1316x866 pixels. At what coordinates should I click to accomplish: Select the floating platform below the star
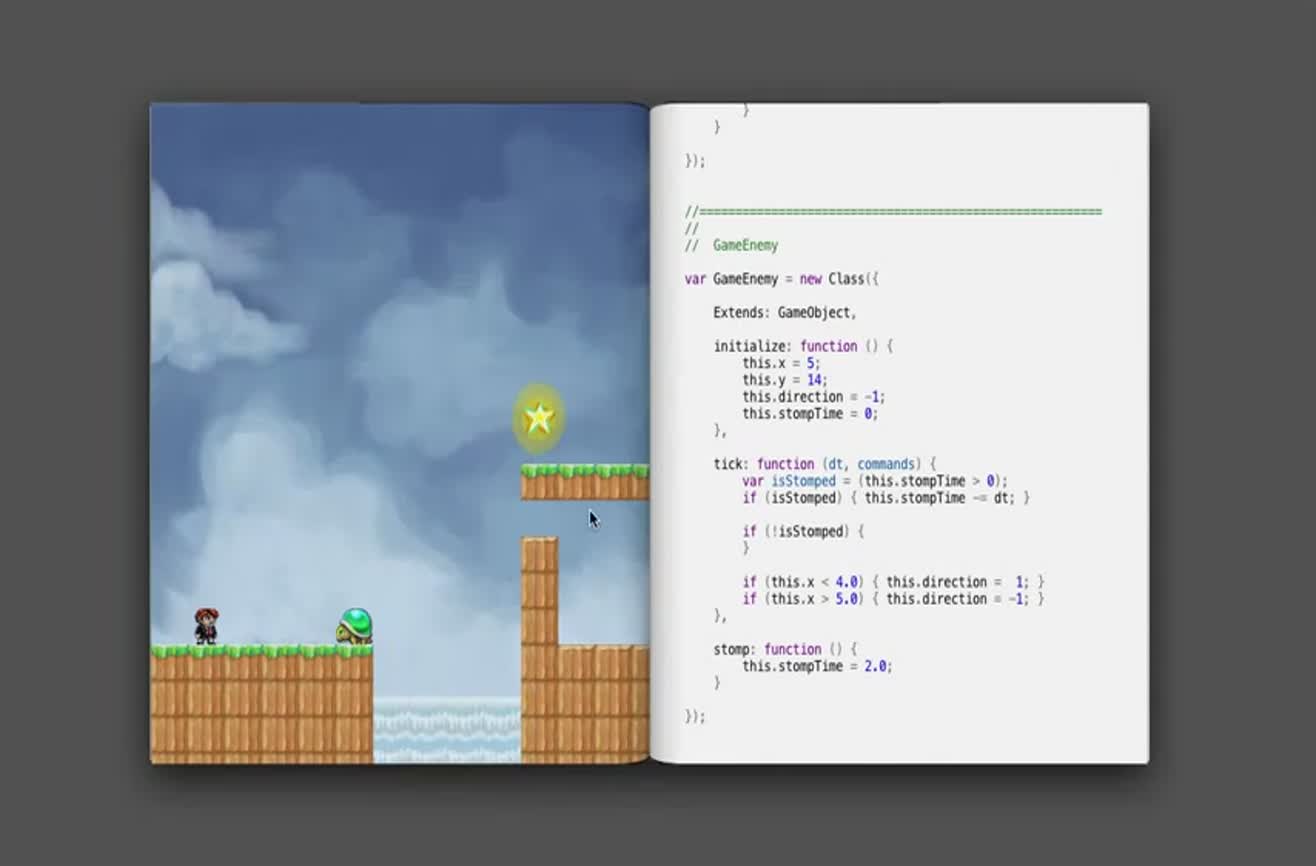point(585,480)
